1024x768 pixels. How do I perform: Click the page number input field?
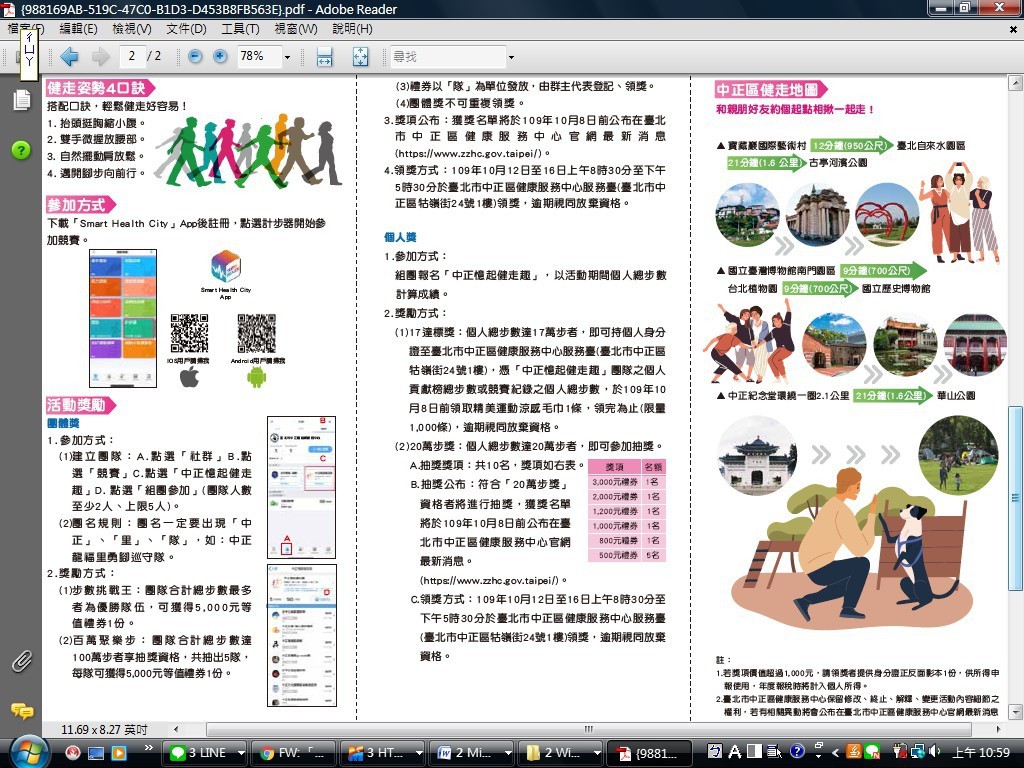(x=133, y=57)
